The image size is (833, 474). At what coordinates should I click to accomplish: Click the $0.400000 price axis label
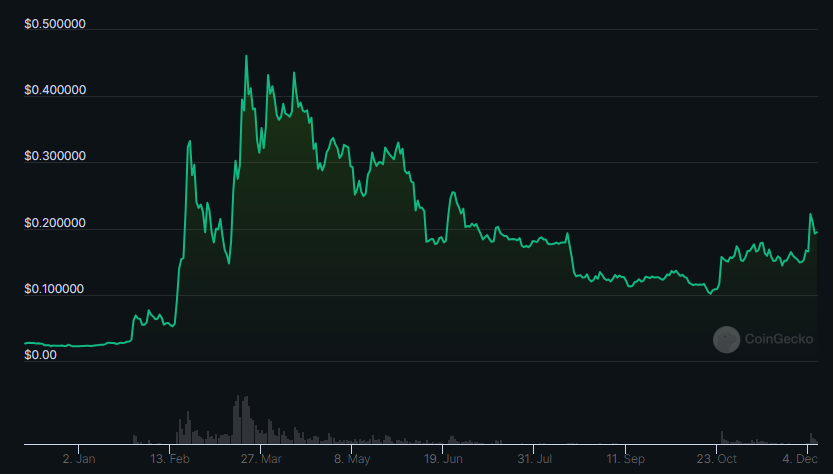coord(55,90)
